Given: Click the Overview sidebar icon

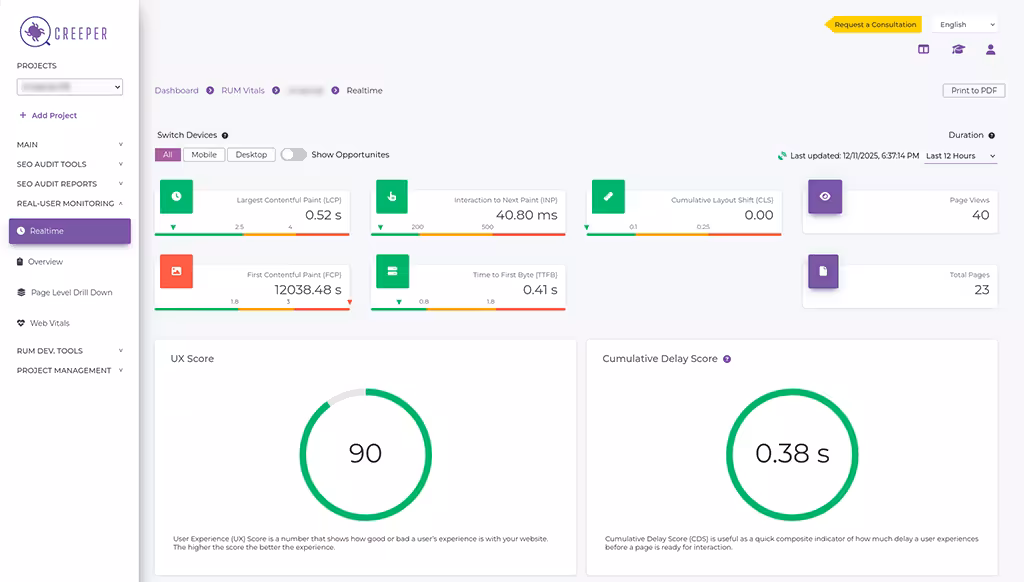Looking at the screenshot, I should pos(22,261).
